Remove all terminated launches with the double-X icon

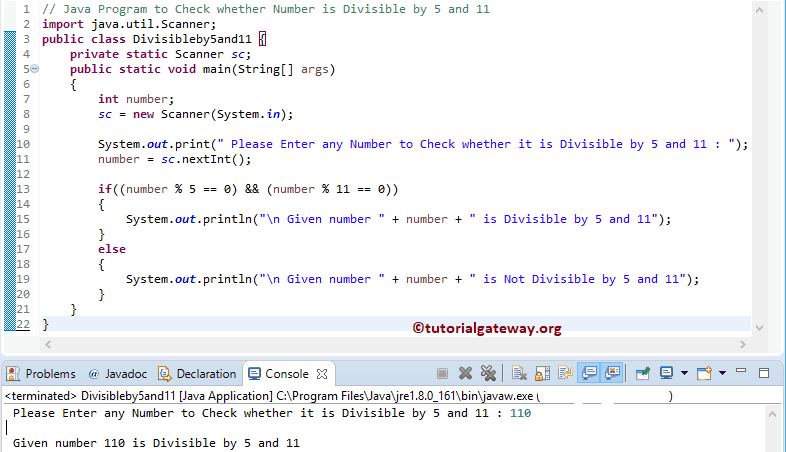coord(488,373)
